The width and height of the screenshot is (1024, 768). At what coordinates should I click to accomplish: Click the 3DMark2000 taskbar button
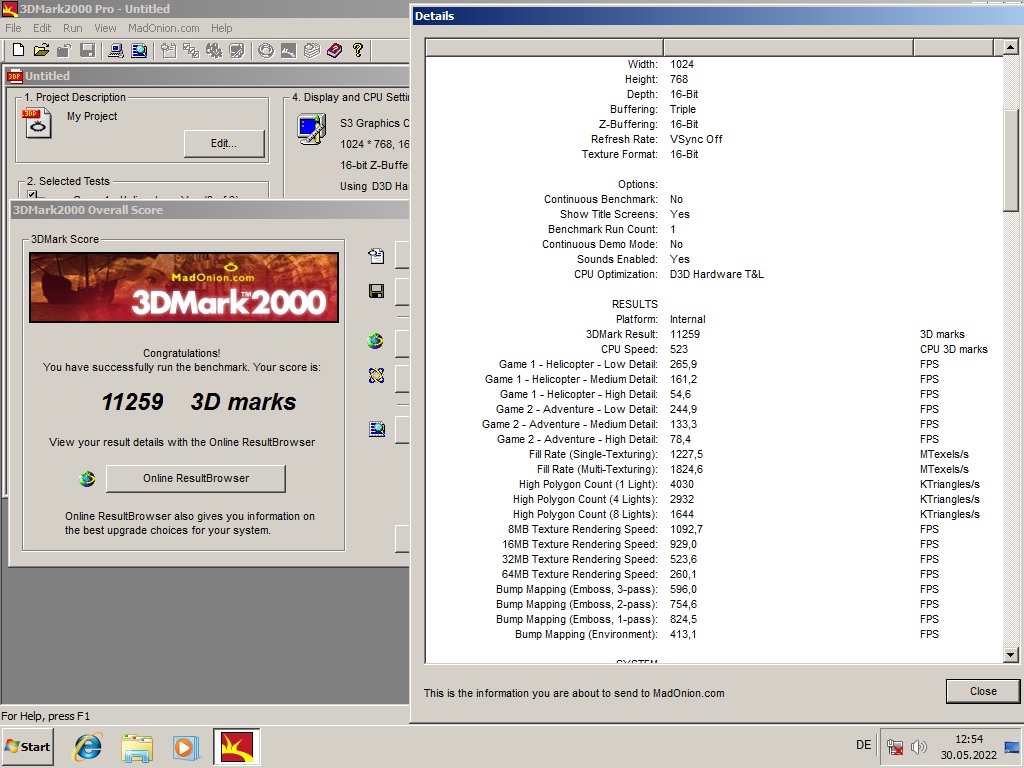tap(236, 746)
